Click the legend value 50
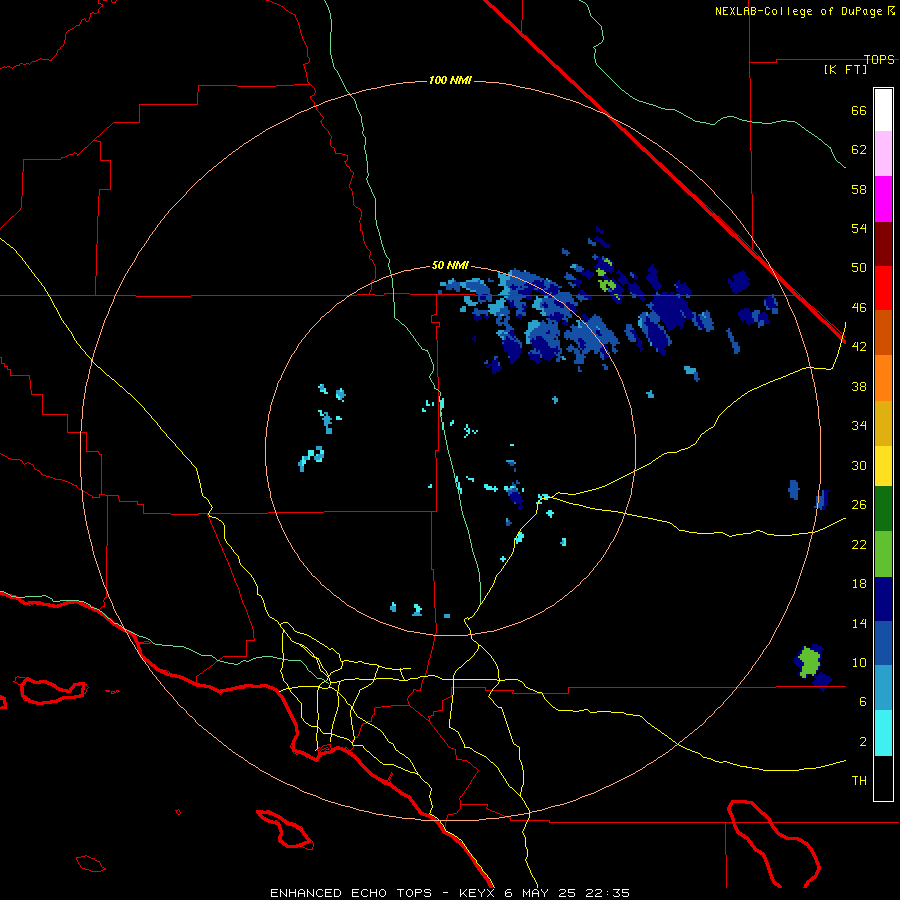This screenshot has height=900, width=900. 859,268
